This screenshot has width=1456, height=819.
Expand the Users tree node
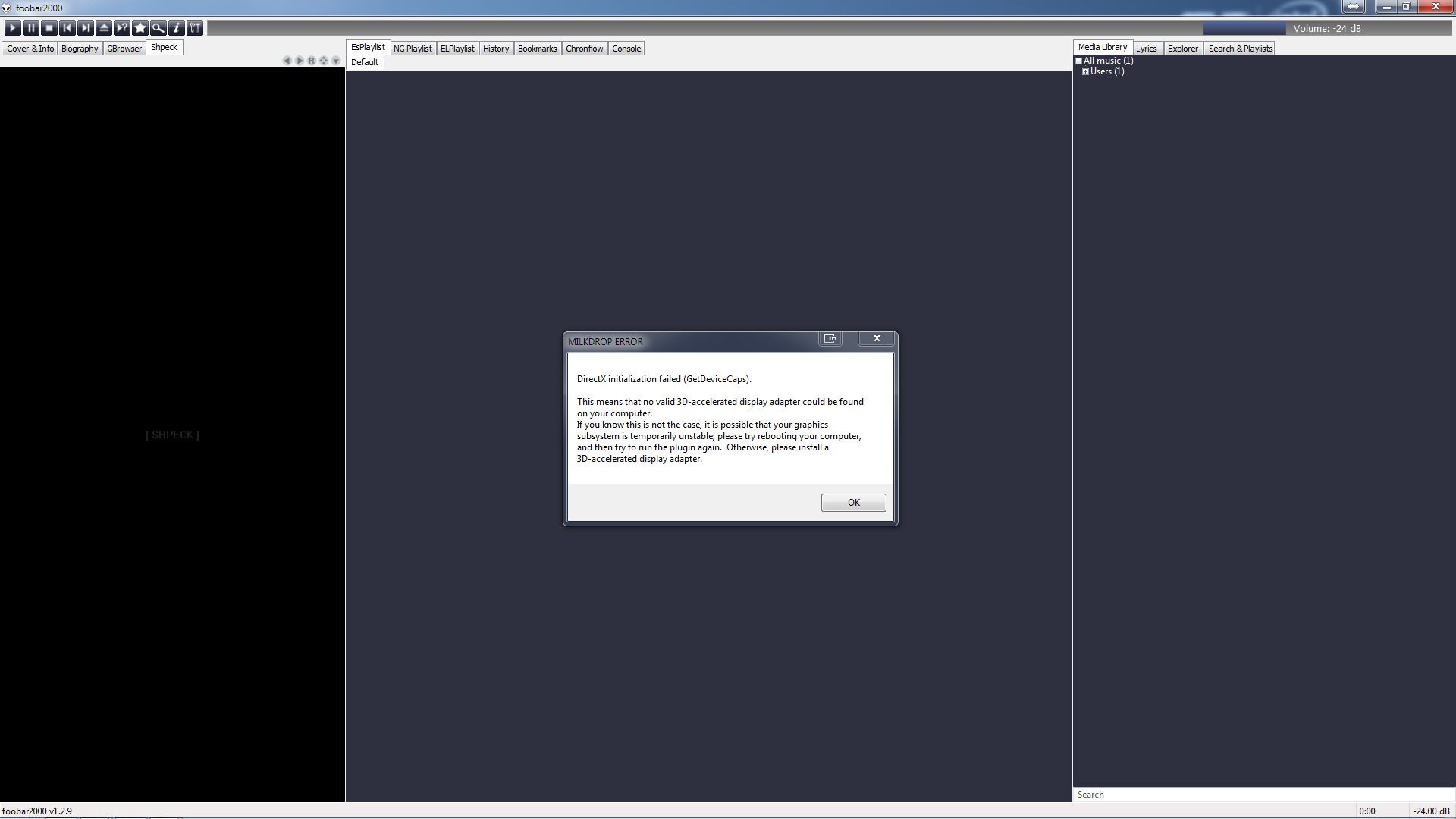pos(1085,71)
